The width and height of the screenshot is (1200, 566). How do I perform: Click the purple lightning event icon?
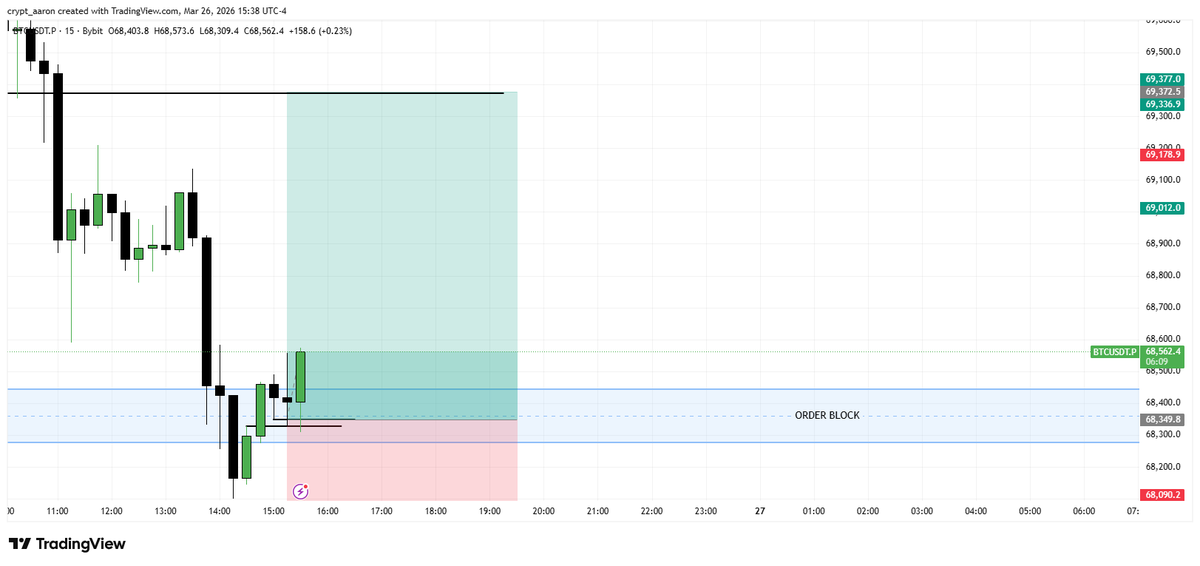[x=301, y=491]
